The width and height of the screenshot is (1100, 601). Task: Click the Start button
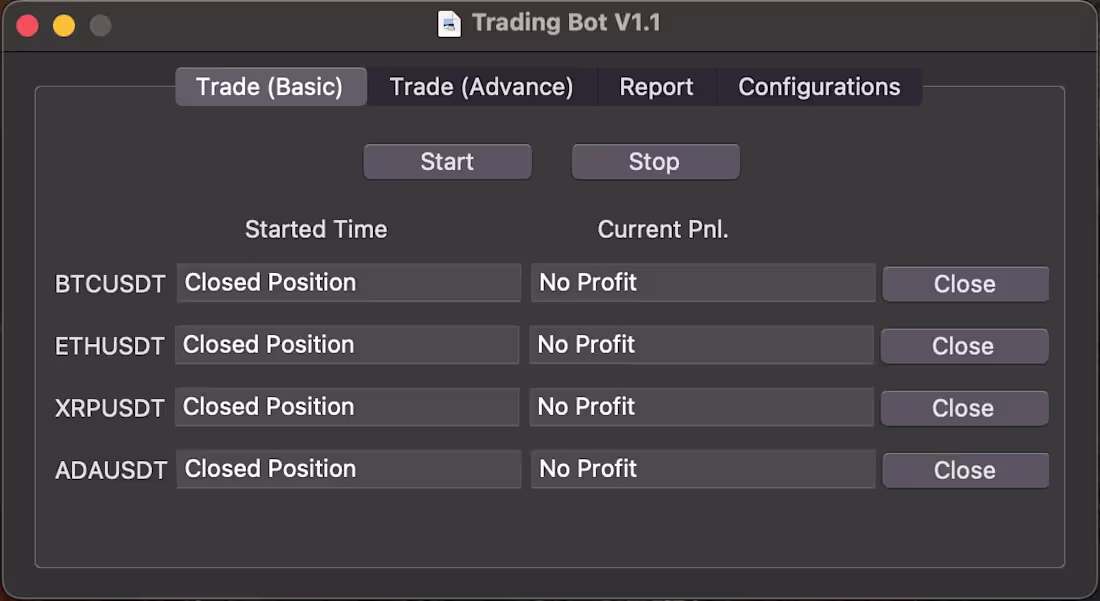[447, 161]
